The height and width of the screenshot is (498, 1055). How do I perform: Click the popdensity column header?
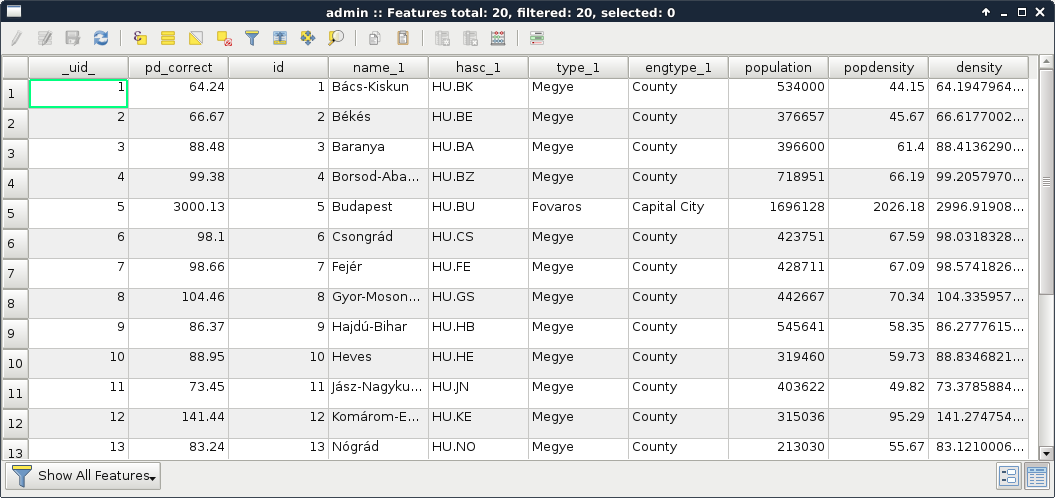[879, 67]
